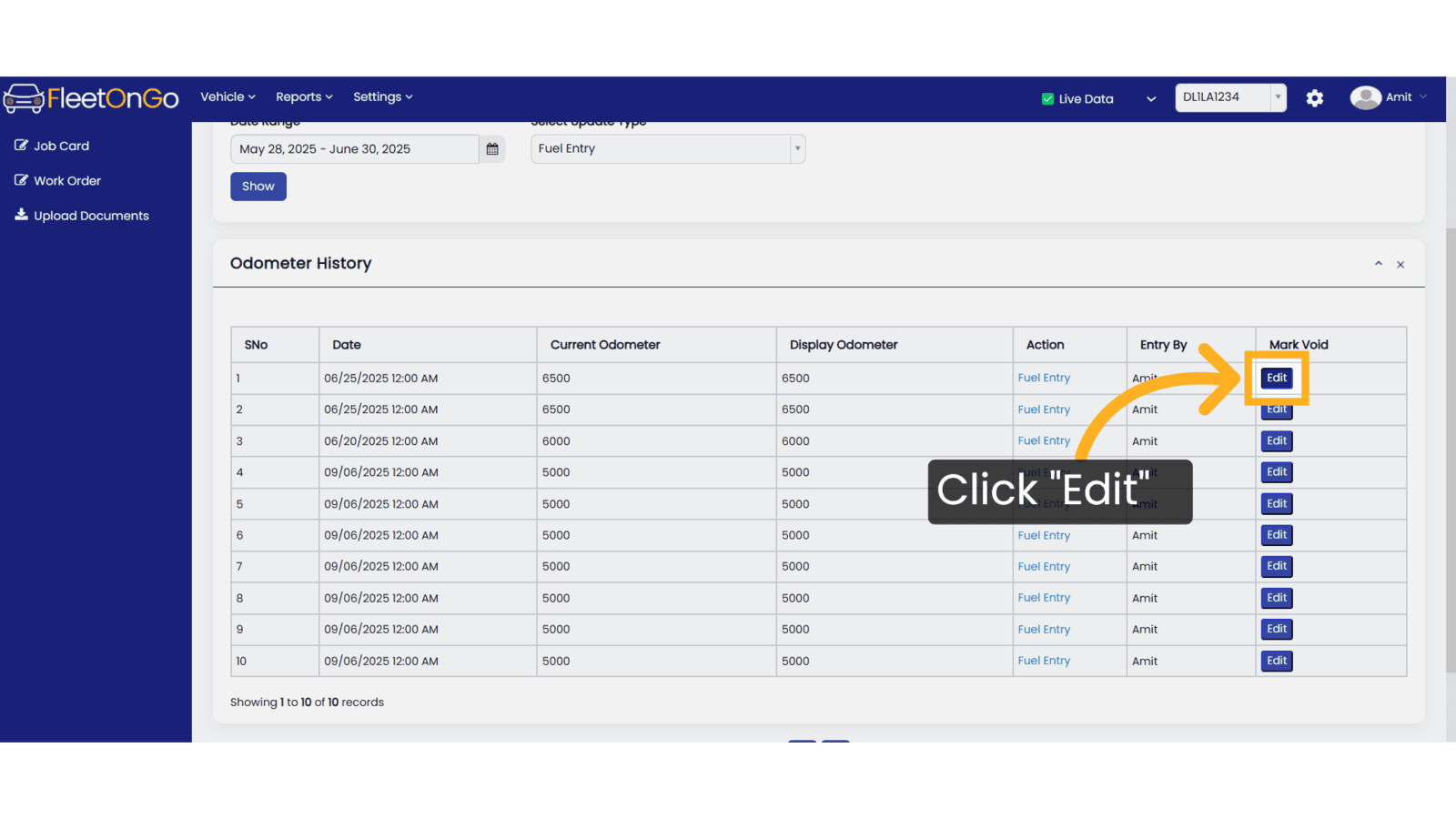This screenshot has height=819, width=1456.
Task: Click Edit for row 1
Action: pos(1277,379)
